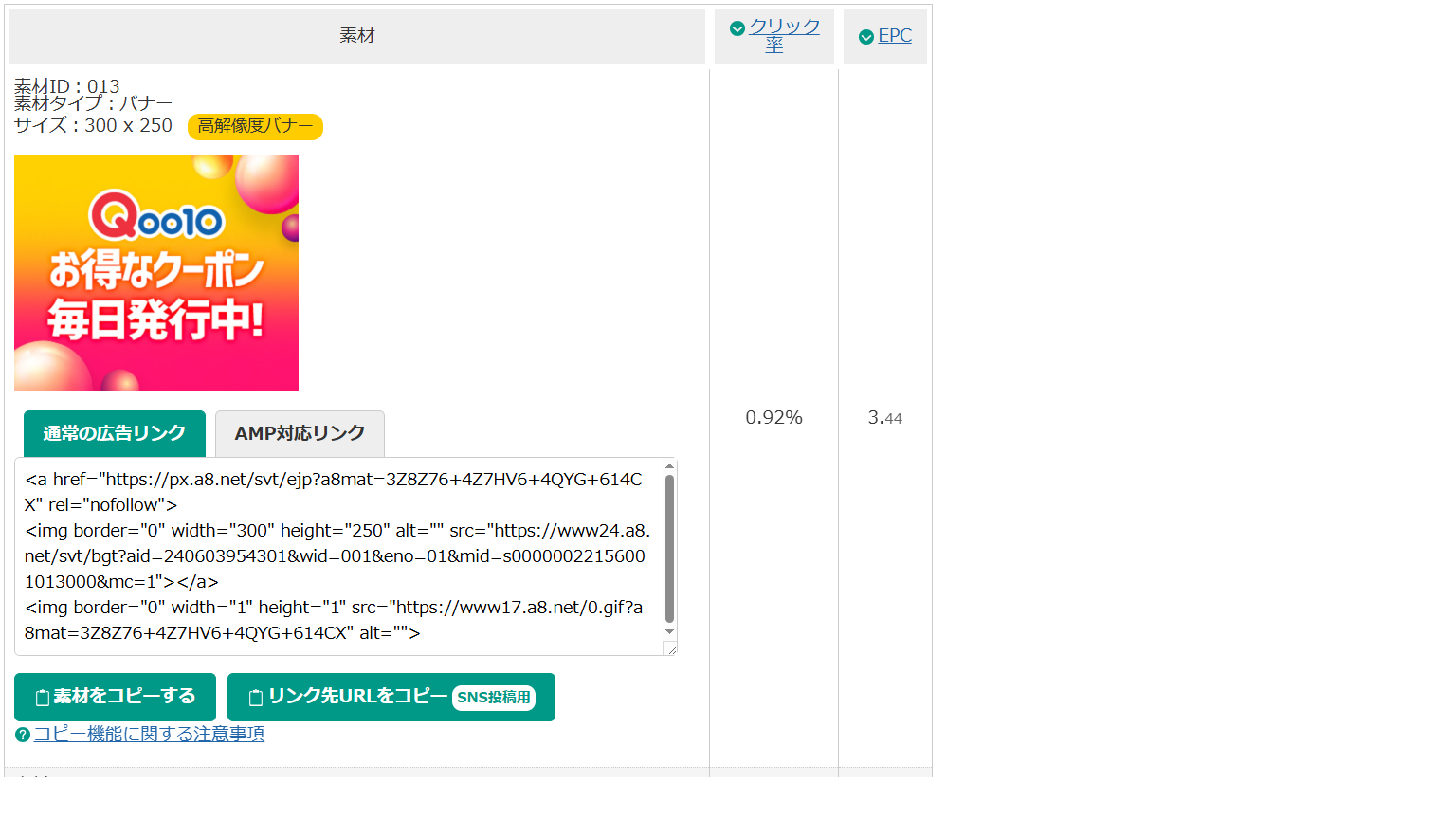Switch to the AMP対応リンク tab
Viewport: 1456px width, 819px height.
coord(300,433)
